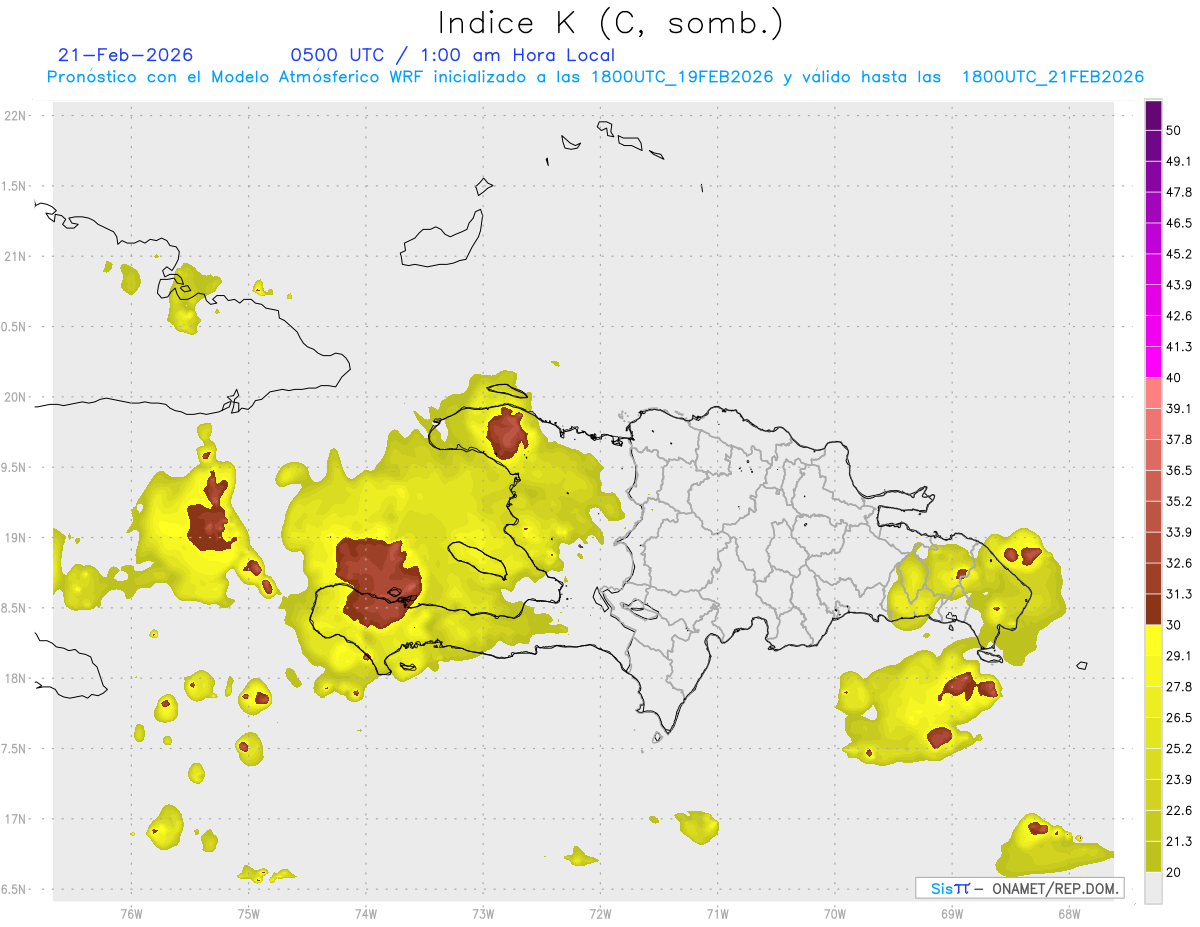The image size is (1200, 927).
Task: Click the colorbar value '45.2'
Action: (x=1179, y=254)
